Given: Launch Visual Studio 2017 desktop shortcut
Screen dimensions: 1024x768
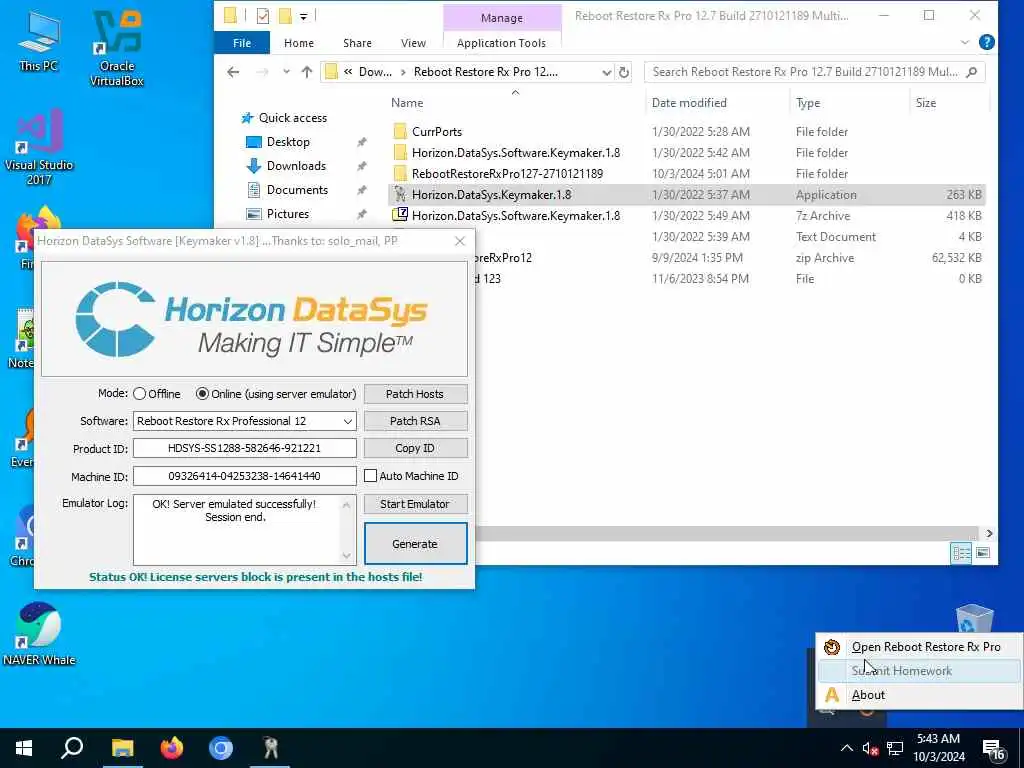Looking at the screenshot, I should [x=39, y=146].
